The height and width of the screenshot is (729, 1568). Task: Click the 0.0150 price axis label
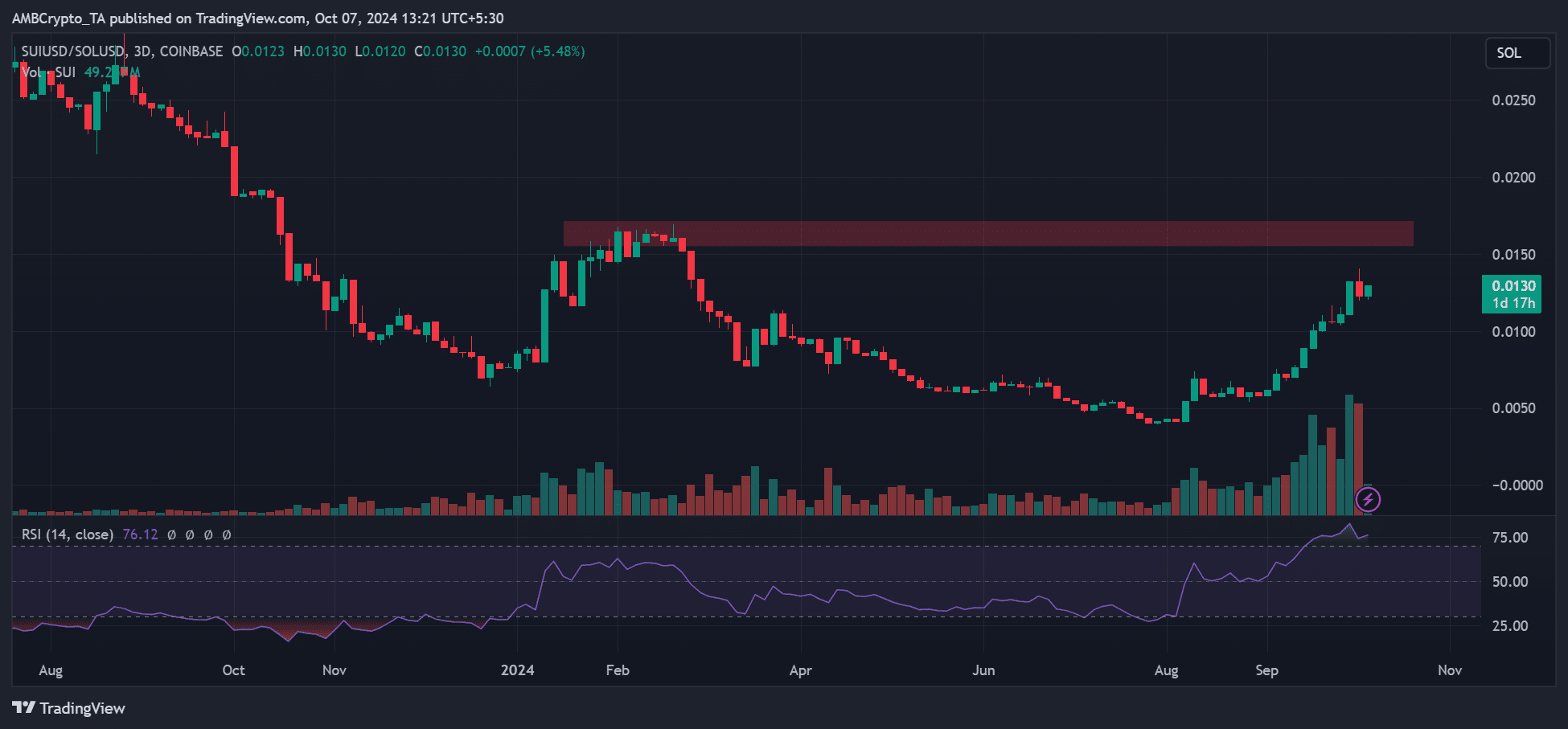pos(1513,255)
